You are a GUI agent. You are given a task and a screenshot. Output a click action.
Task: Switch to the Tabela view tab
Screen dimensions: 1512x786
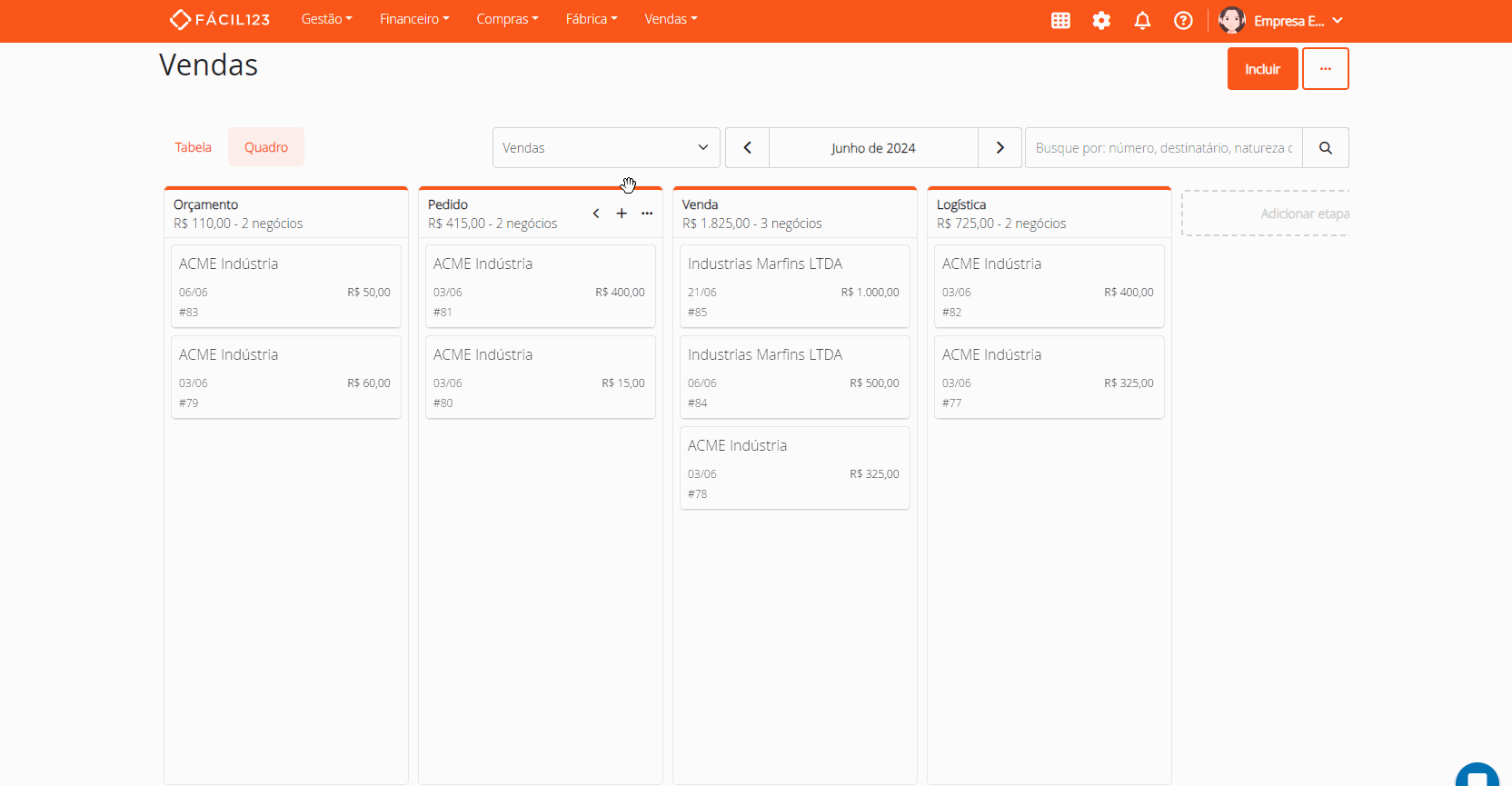point(193,147)
